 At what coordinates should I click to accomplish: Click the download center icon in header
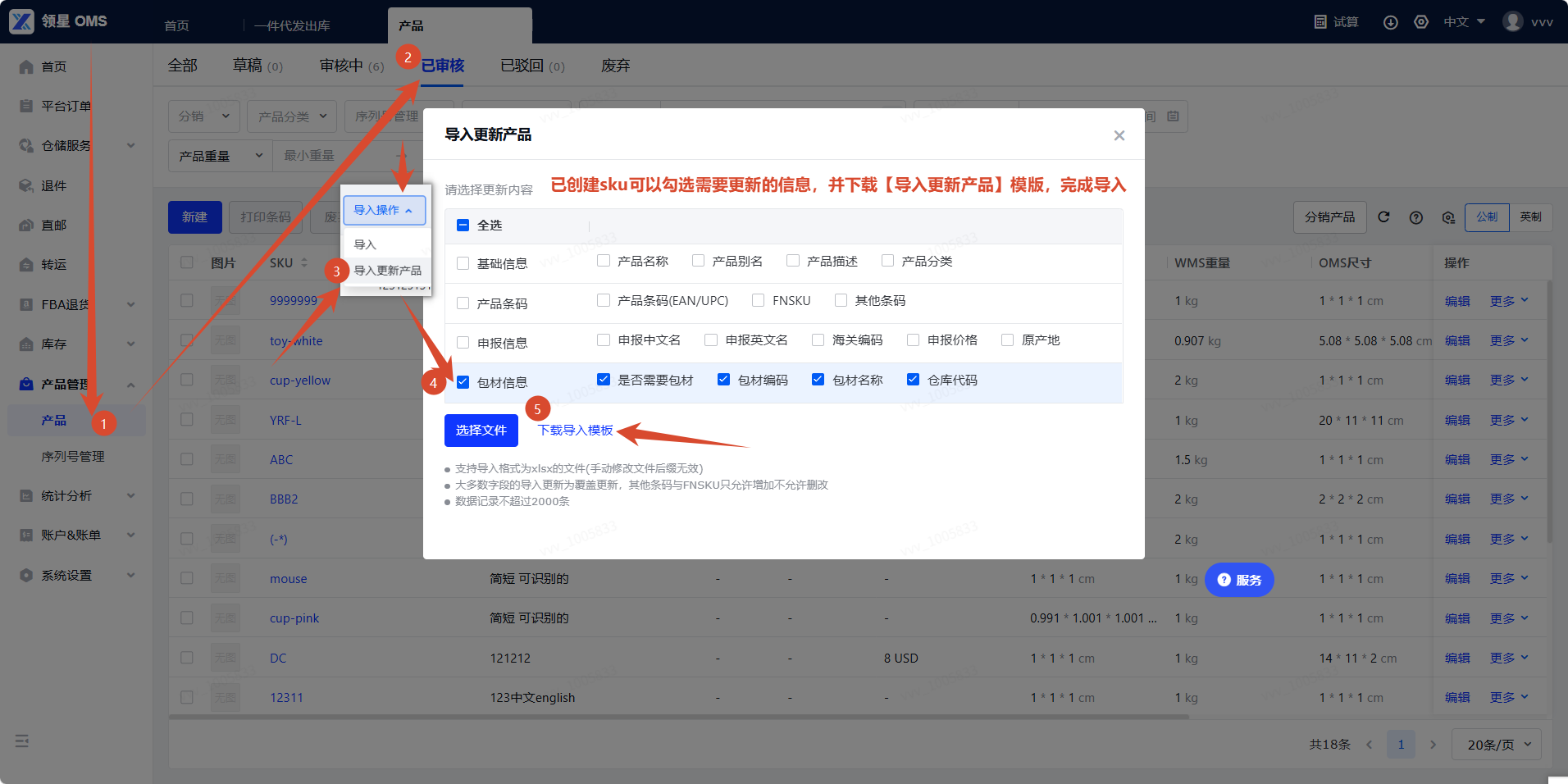1391,22
